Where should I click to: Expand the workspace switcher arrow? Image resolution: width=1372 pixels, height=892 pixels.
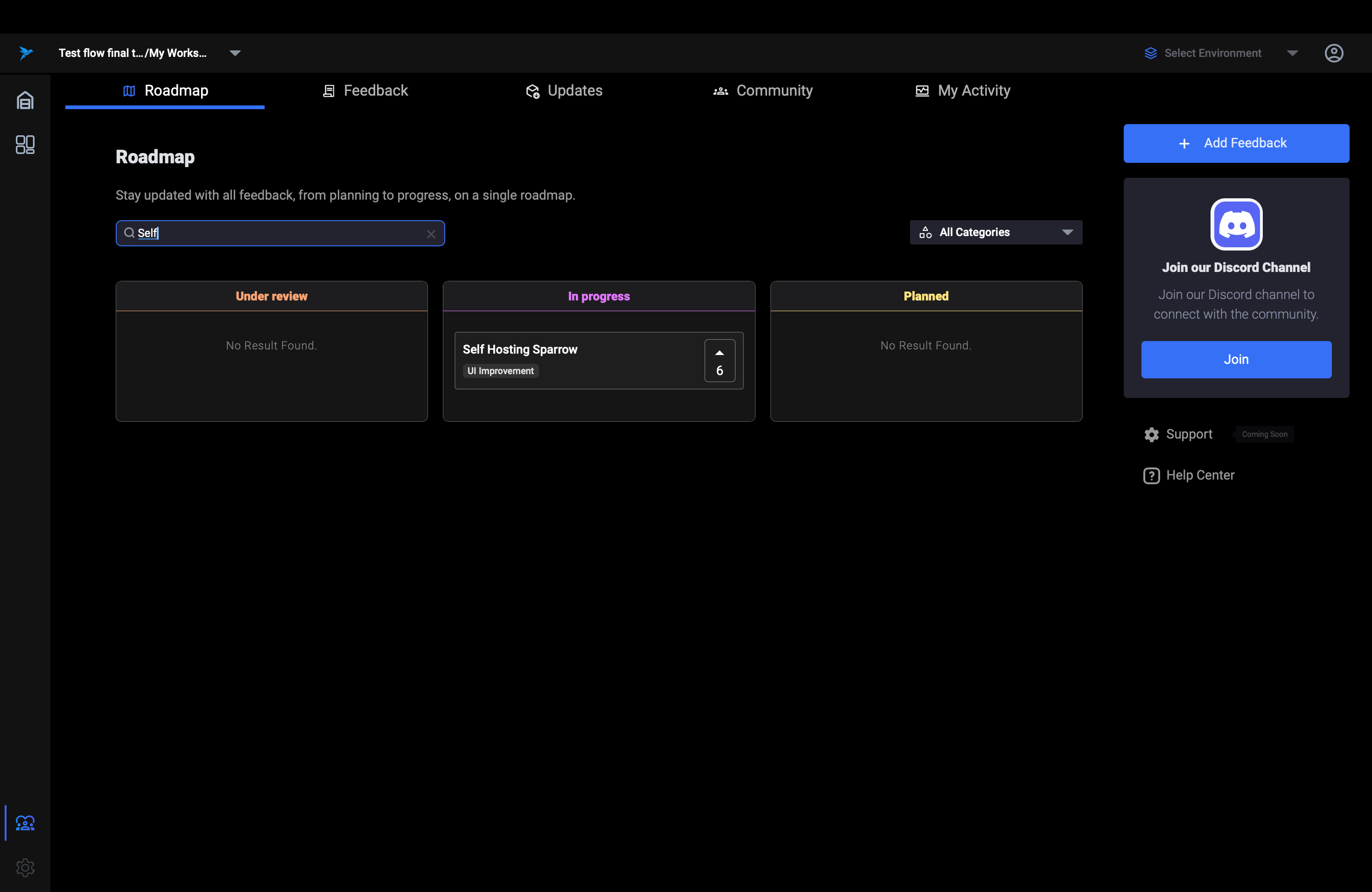tap(235, 53)
